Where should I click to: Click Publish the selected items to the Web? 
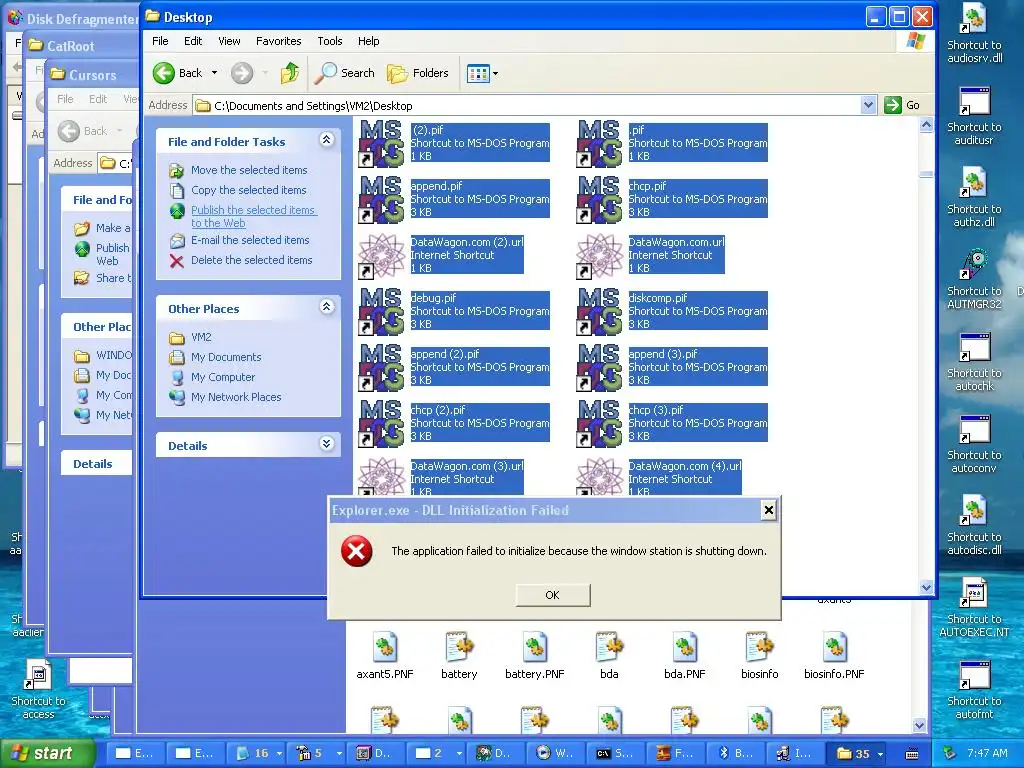tap(253, 216)
